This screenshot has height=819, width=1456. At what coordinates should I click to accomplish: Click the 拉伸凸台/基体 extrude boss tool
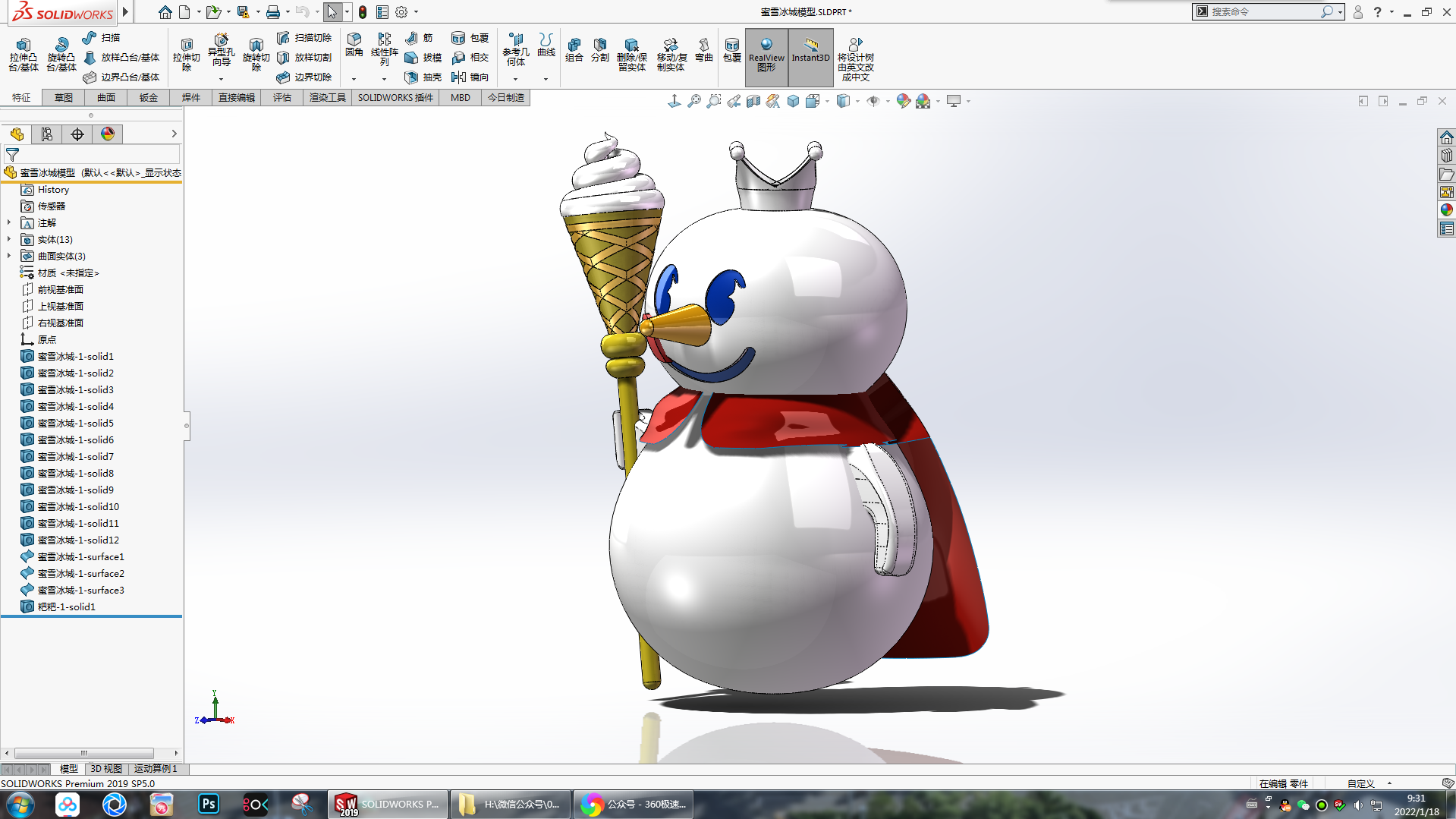pyautogui.click(x=24, y=55)
